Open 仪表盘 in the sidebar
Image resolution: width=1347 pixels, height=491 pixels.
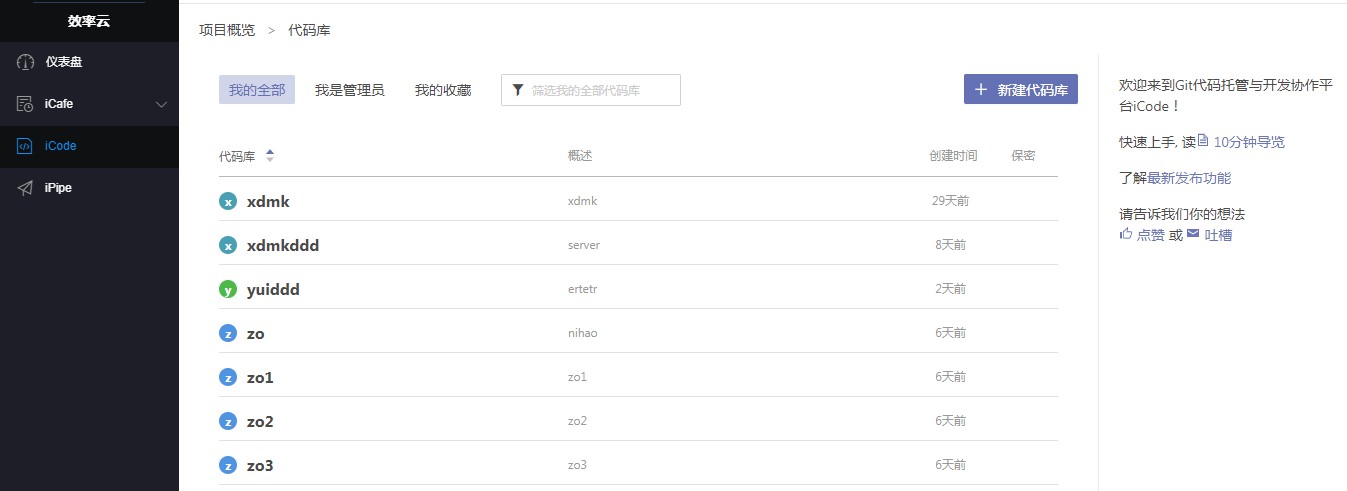point(89,62)
